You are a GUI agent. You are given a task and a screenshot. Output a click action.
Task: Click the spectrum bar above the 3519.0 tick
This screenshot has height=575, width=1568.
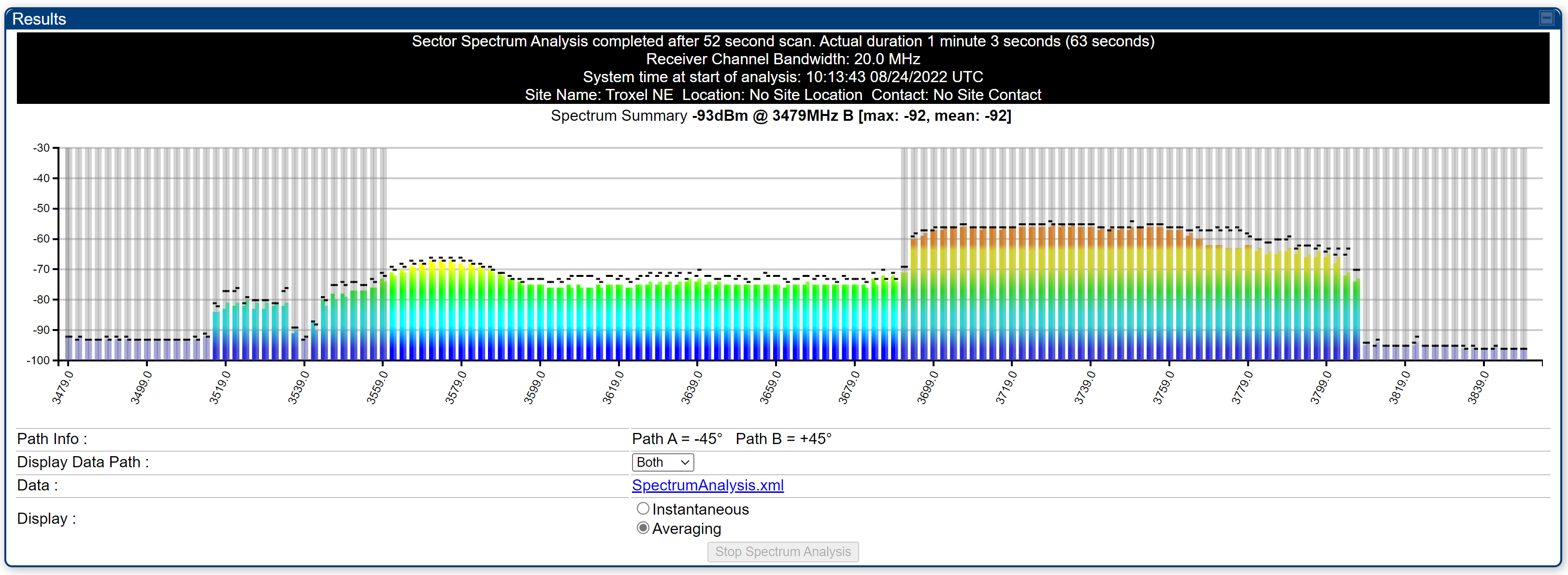point(226,331)
